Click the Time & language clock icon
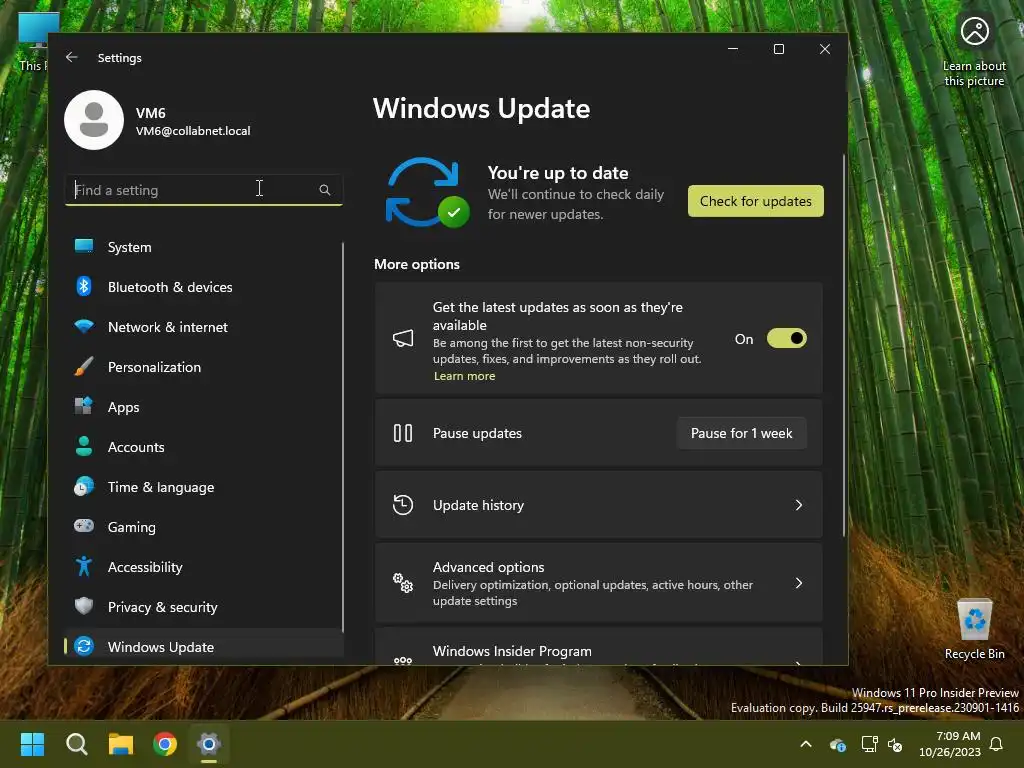 pyautogui.click(x=84, y=486)
